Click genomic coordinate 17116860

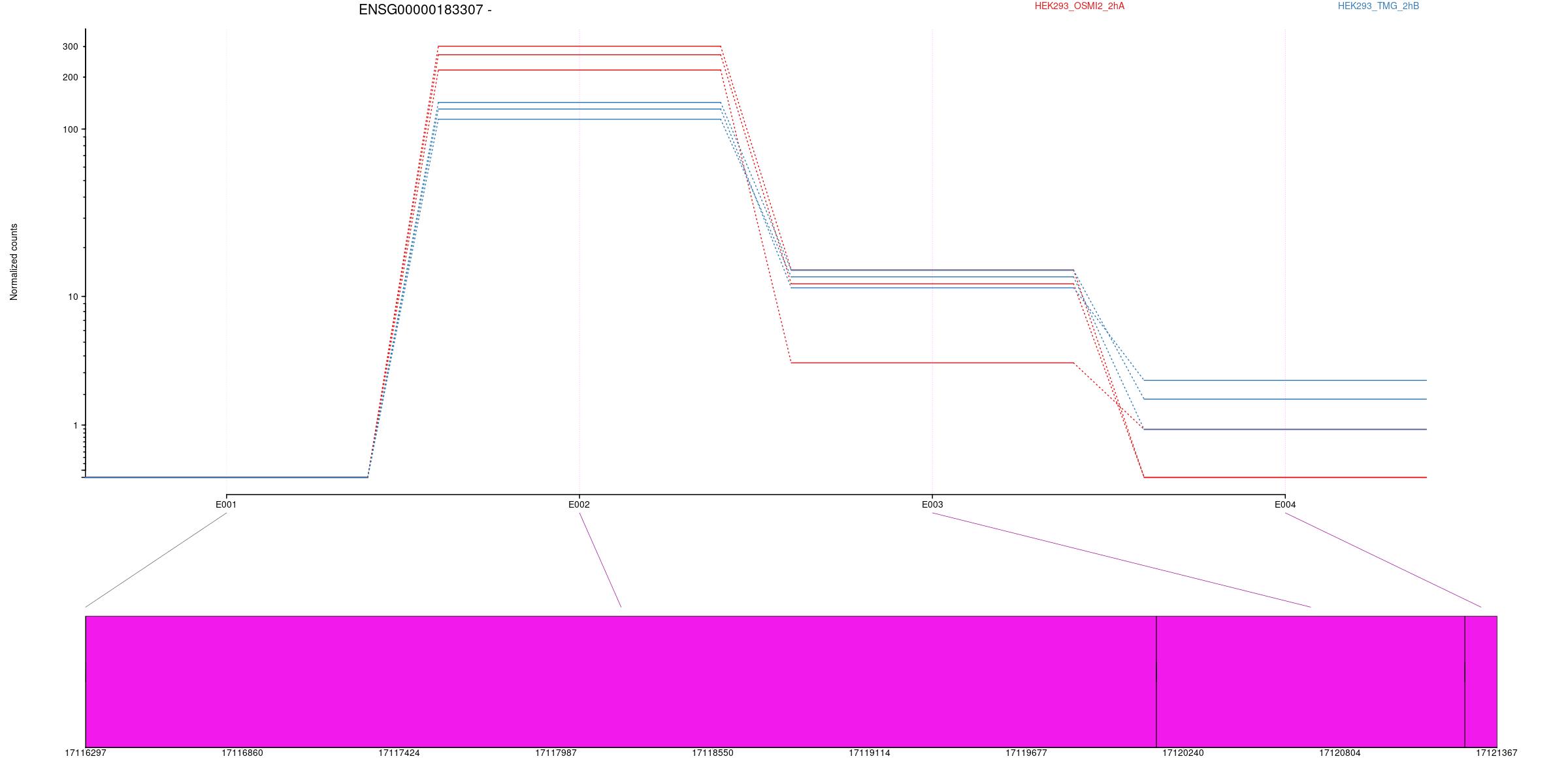[x=242, y=753]
